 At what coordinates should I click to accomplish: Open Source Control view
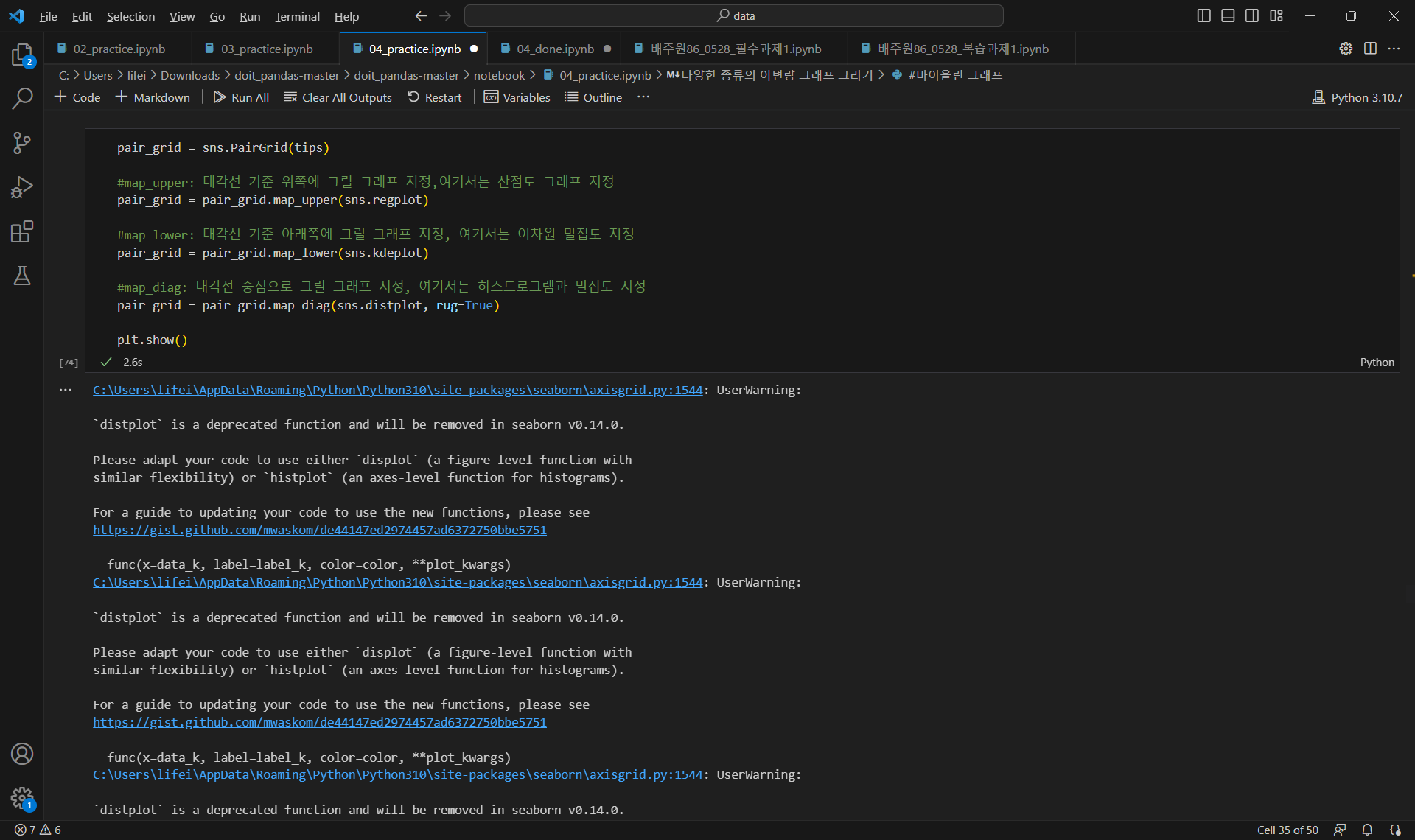[22, 143]
